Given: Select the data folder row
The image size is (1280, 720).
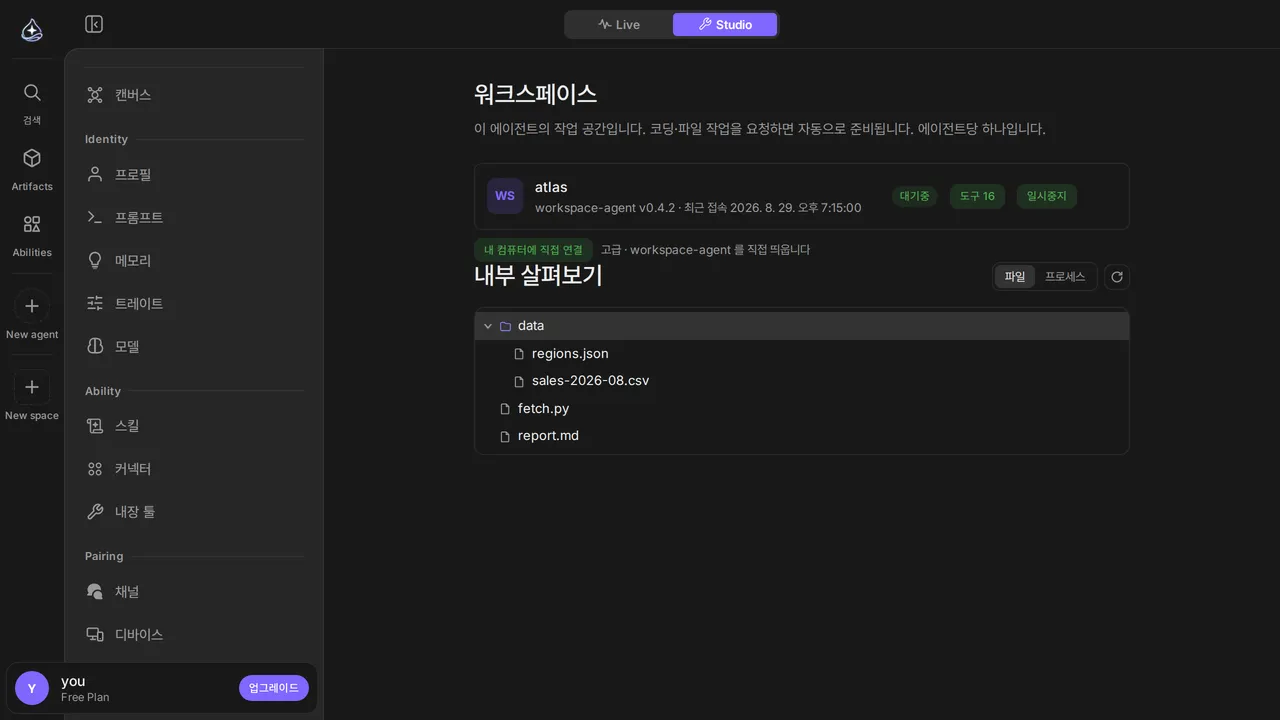Looking at the screenshot, I should 802,326.
